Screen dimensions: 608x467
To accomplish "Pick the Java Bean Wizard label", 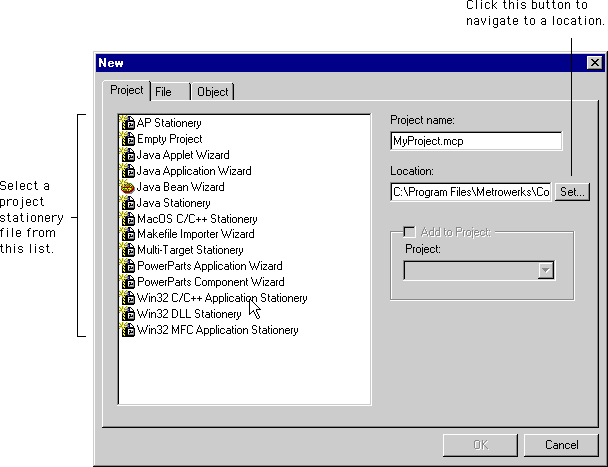I will [180, 187].
